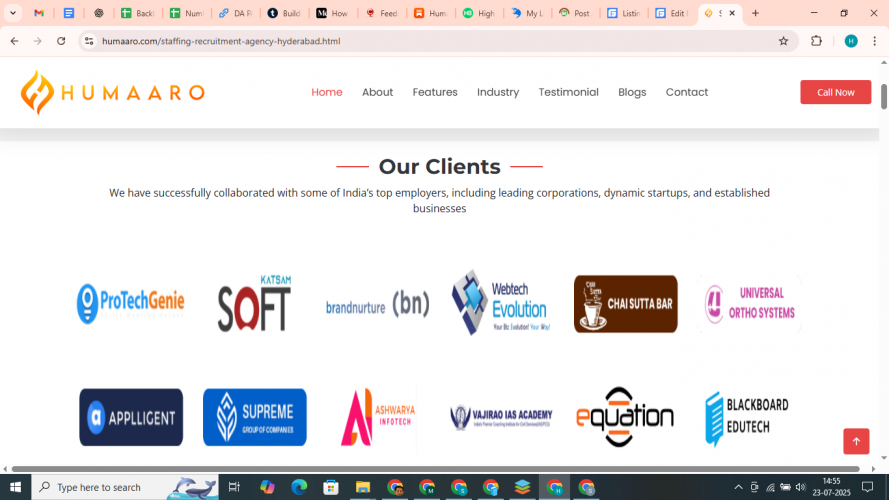Screen dimensions: 889x500
Task: Click the Appligent client logo
Action: pyautogui.click(x=131, y=417)
